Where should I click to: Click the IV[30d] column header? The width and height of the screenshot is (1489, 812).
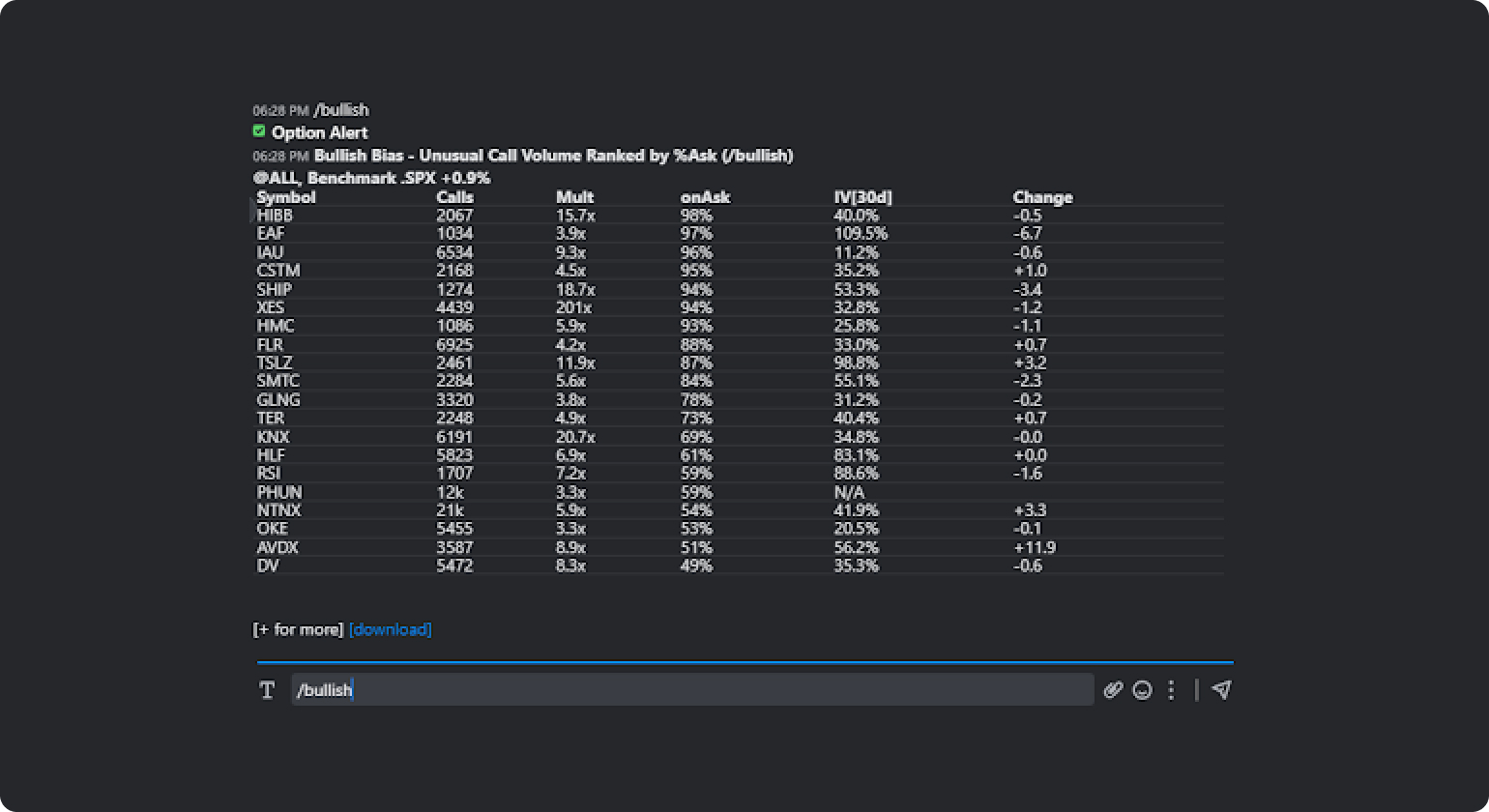coord(862,197)
